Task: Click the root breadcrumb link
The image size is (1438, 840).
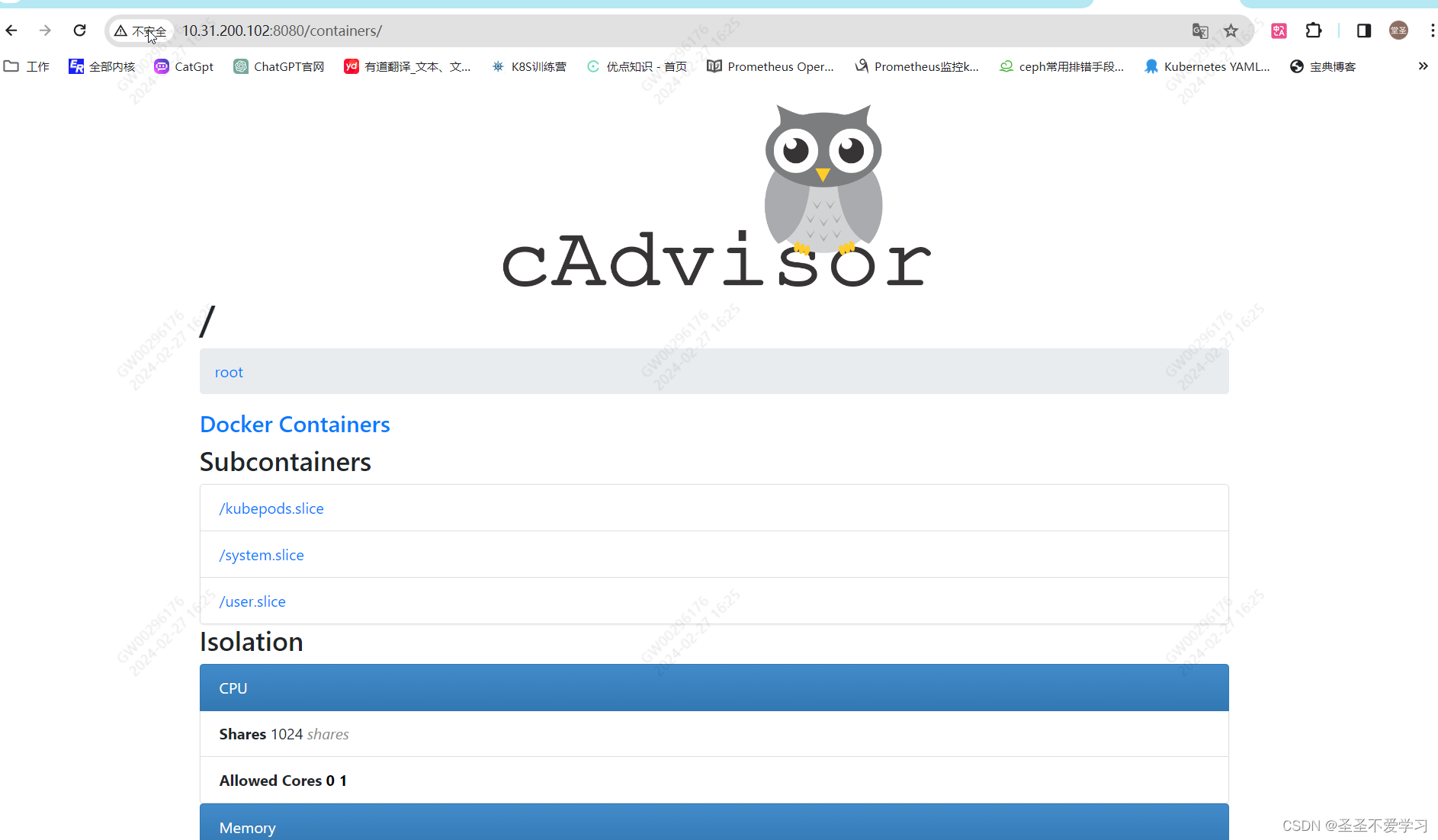Action: click(229, 372)
